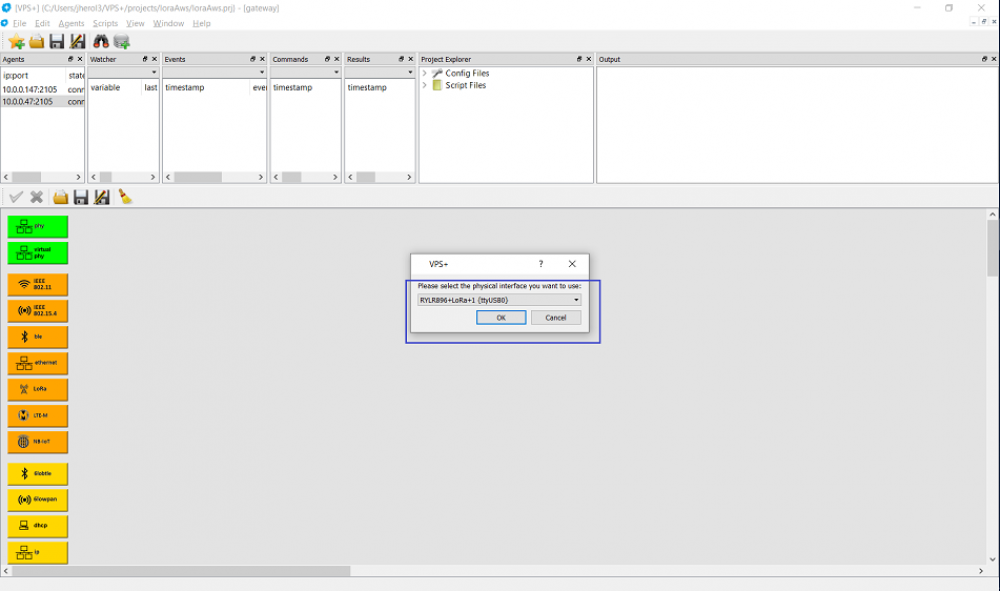Select the dhcp block
Image resolution: width=1000 pixels, height=591 pixels.
tap(38, 526)
